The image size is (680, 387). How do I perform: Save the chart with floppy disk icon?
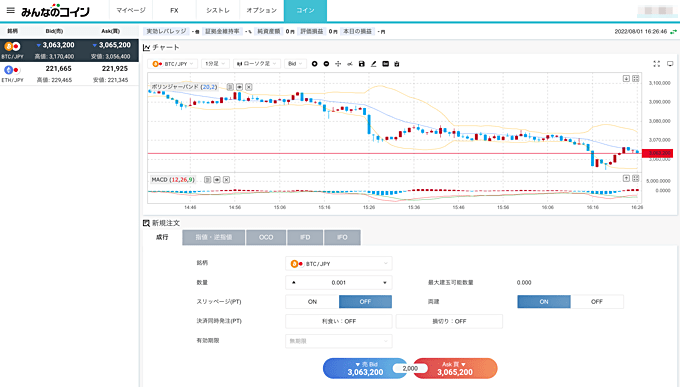[x=362, y=64]
